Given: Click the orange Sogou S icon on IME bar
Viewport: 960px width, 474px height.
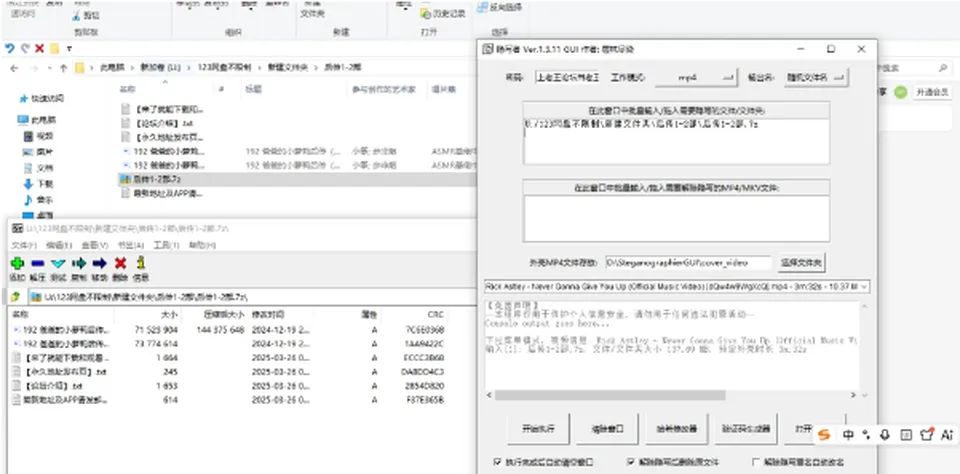Looking at the screenshot, I should click(x=825, y=435).
